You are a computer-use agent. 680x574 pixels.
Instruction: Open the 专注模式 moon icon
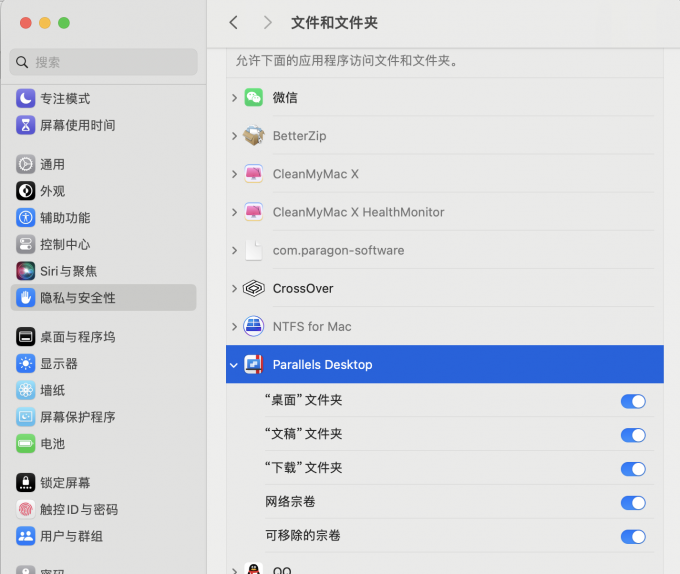26,98
